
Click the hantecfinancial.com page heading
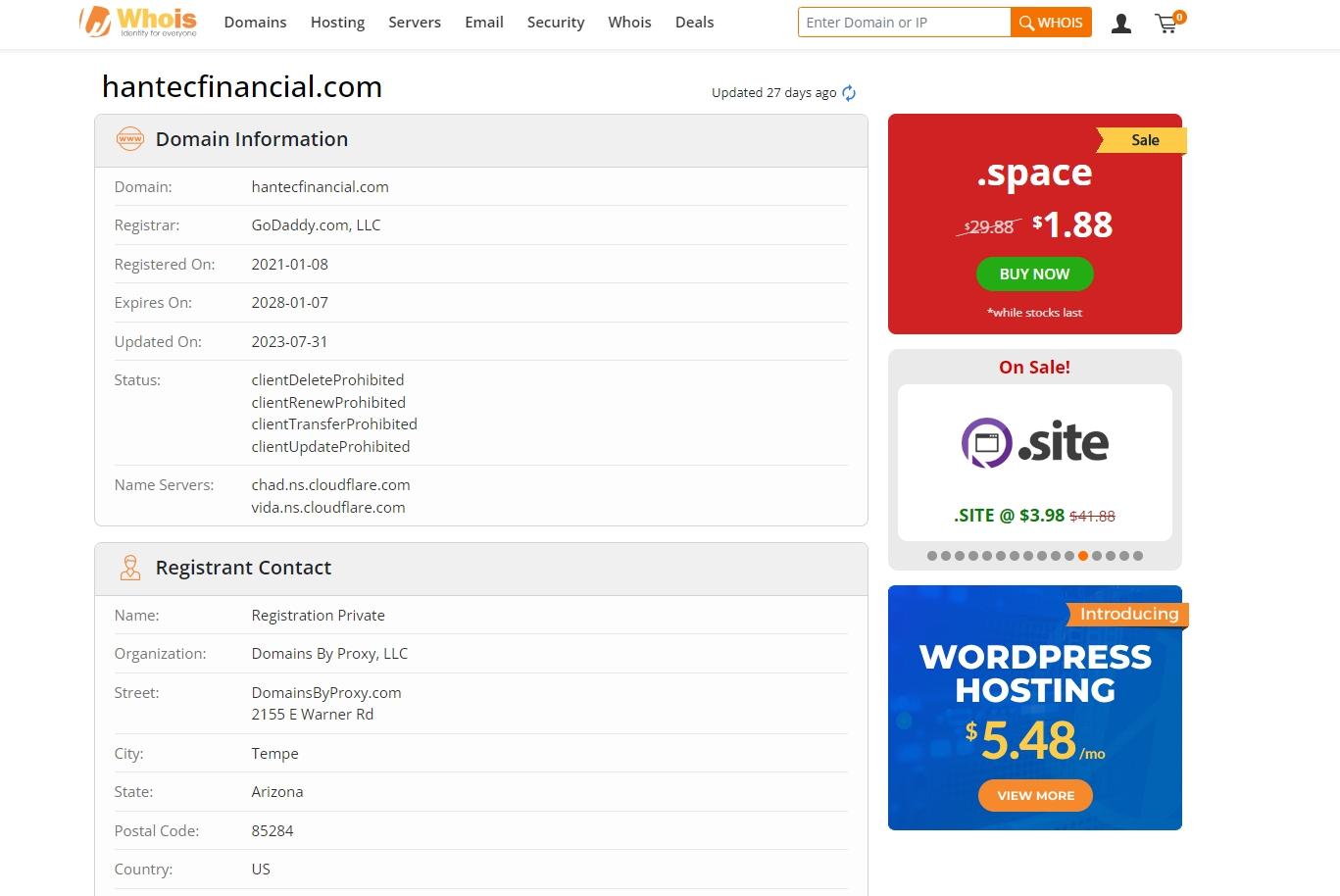(242, 86)
